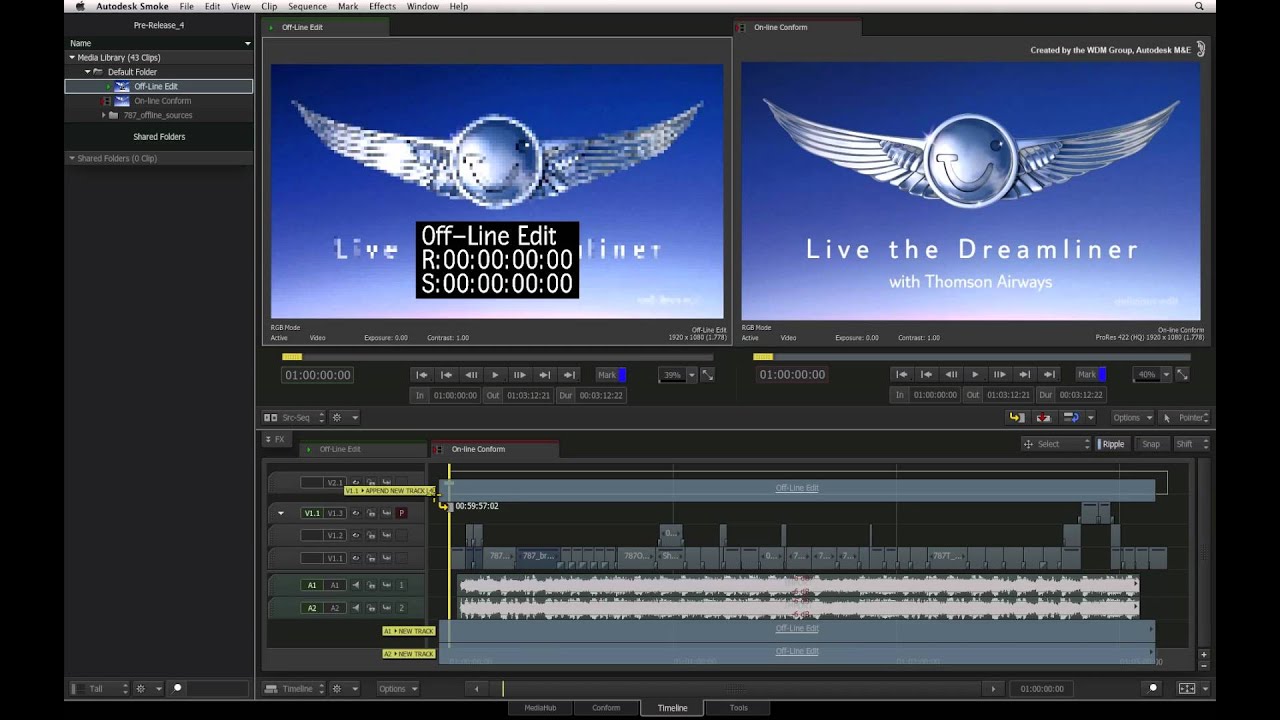Open the Sequence menu
This screenshot has height=720, width=1280.
coord(307,6)
